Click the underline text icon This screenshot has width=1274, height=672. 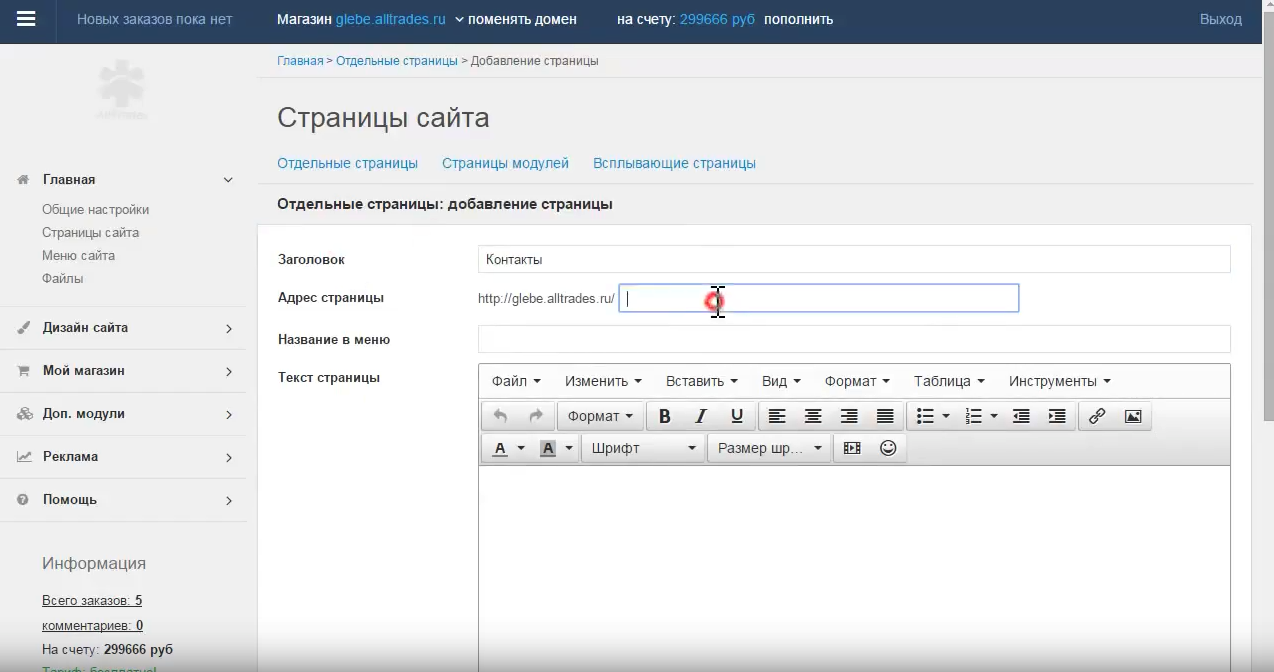tap(737, 417)
